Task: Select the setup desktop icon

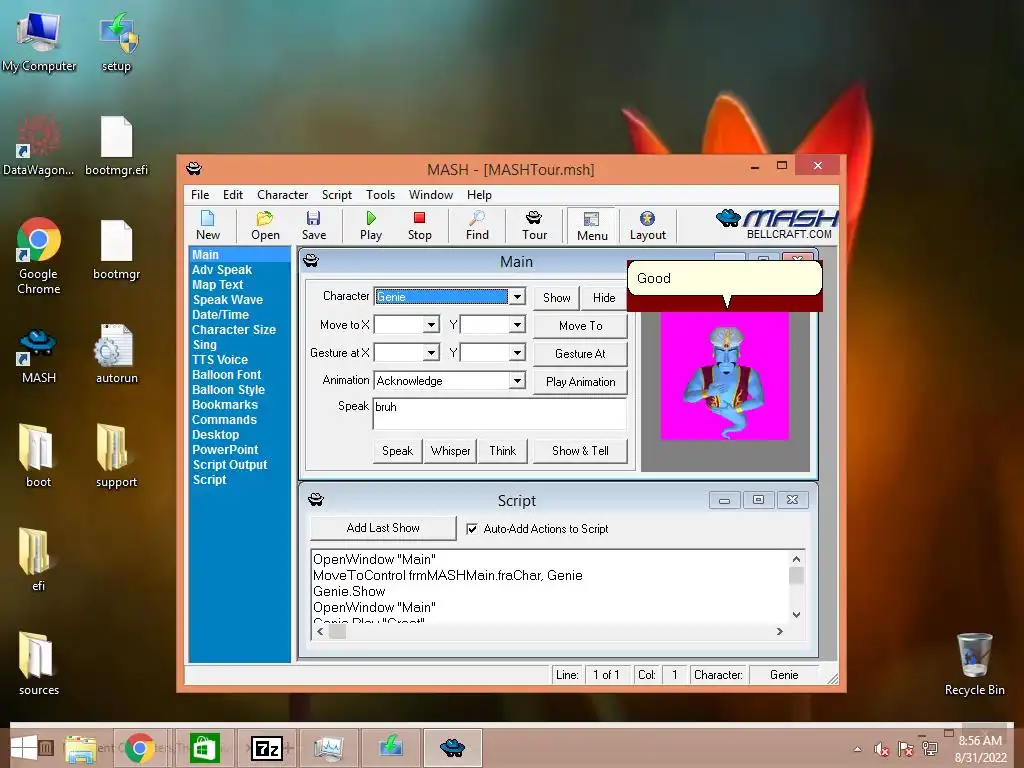Action: coord(116,41)
